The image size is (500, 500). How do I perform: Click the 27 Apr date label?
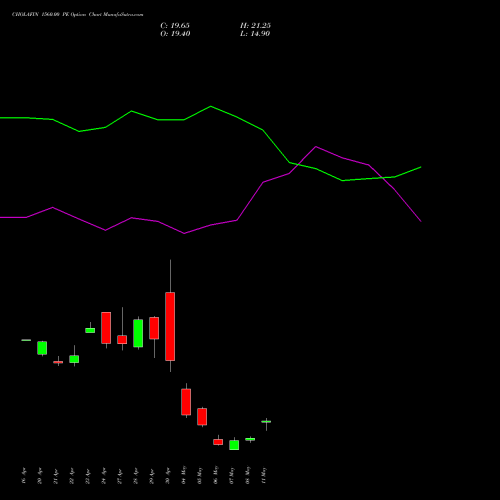120,476
